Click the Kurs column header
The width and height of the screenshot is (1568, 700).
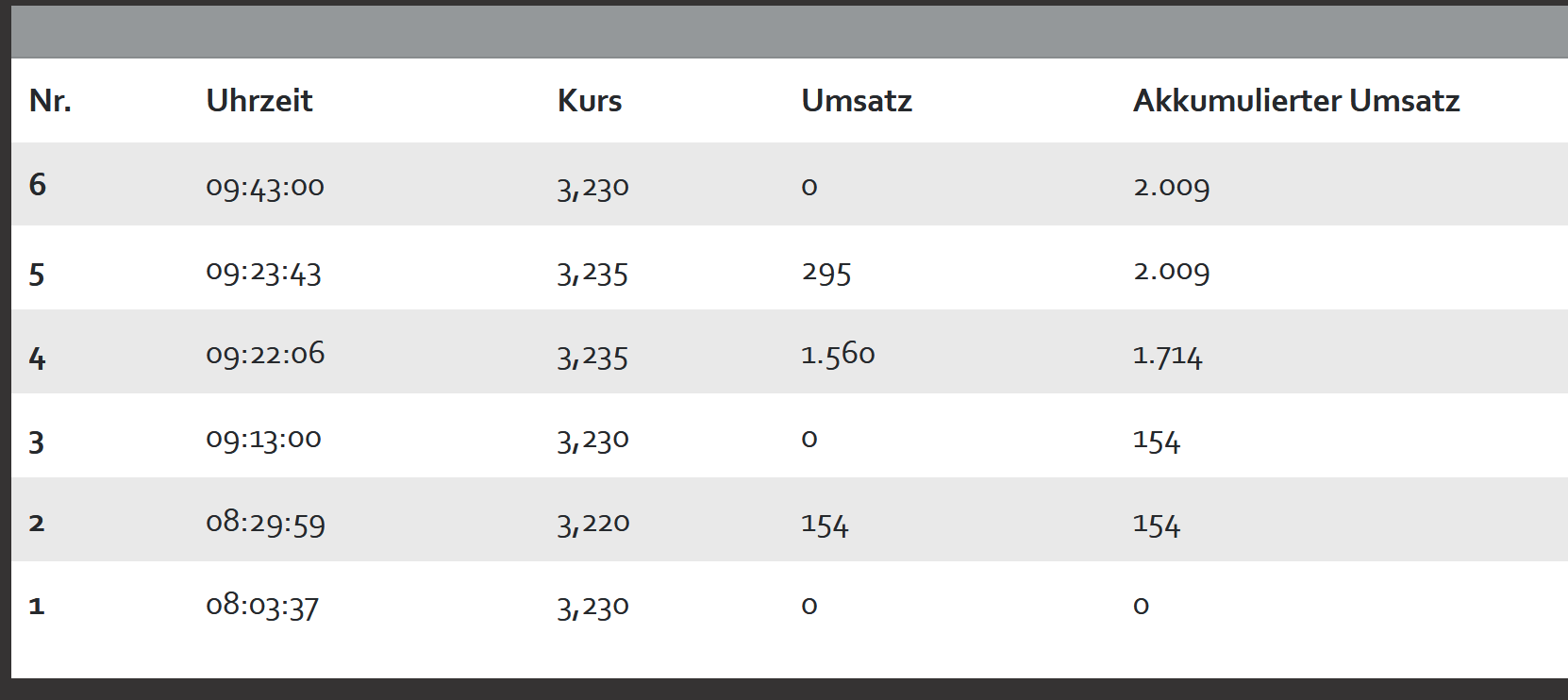click(x=590, y=101)
